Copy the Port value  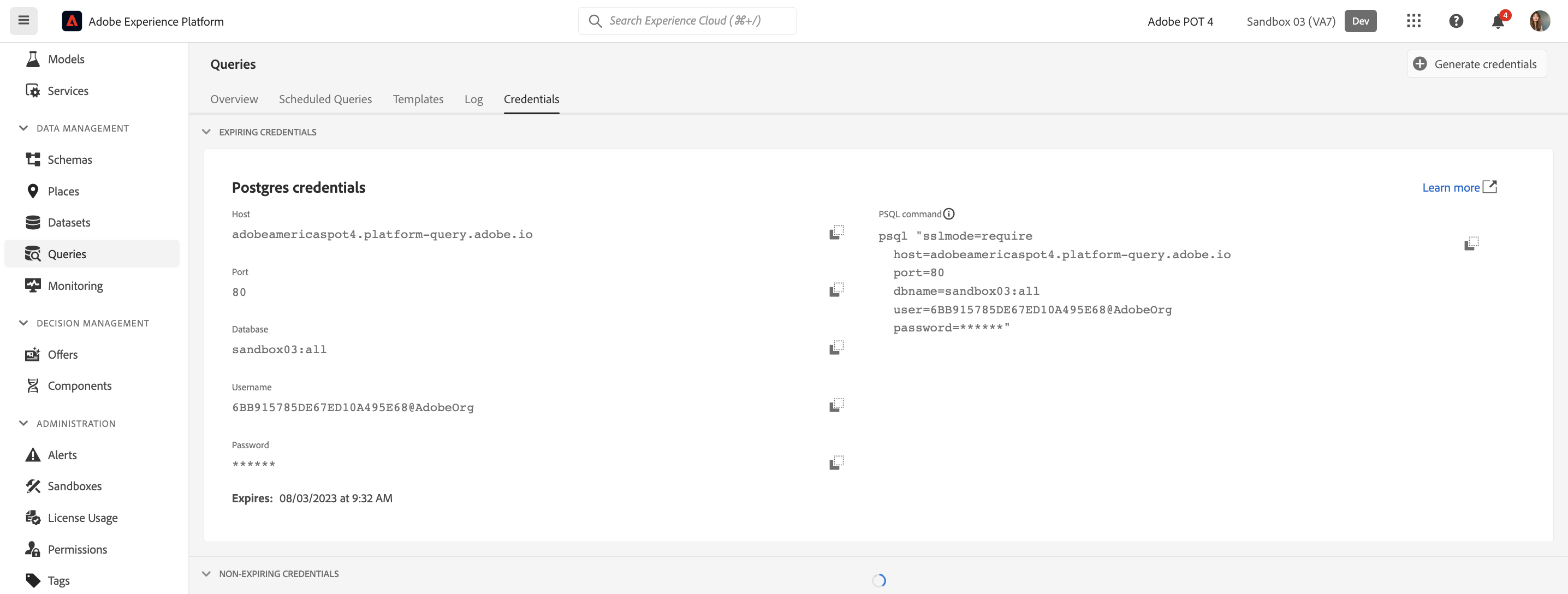[836, 290]
